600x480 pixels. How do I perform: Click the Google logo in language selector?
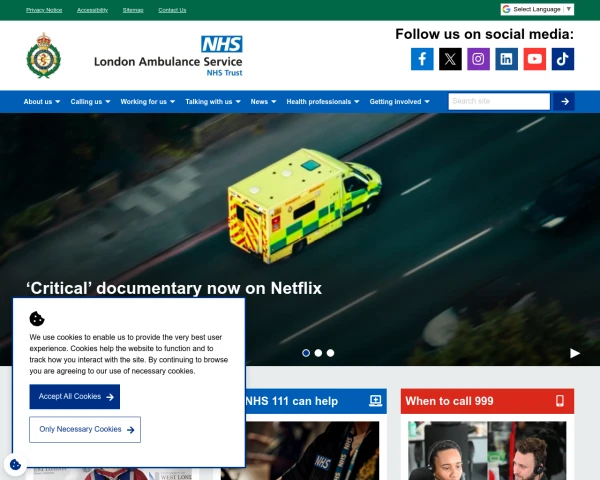point(507,9)
